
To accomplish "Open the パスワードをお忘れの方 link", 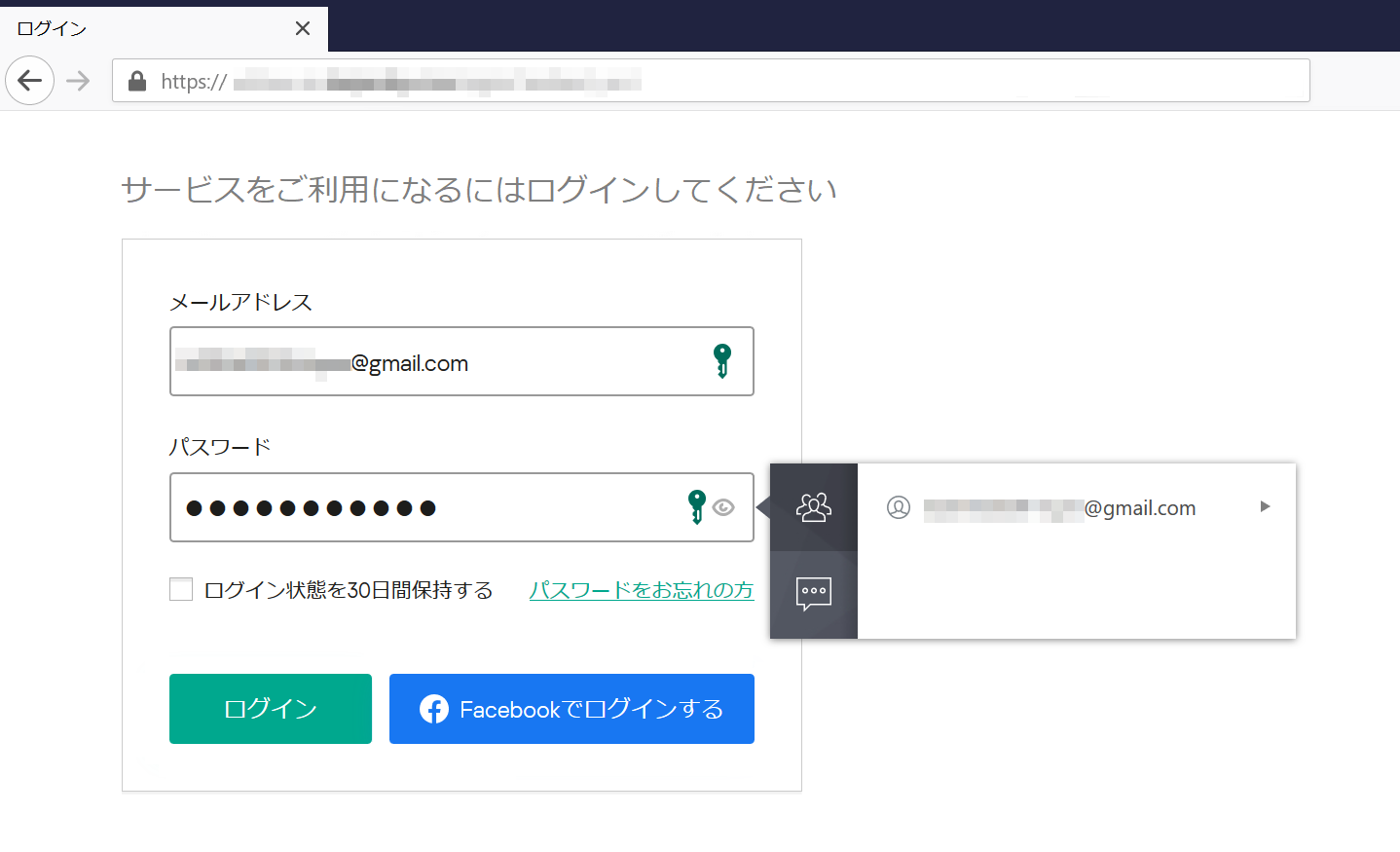I will point(642,590).
